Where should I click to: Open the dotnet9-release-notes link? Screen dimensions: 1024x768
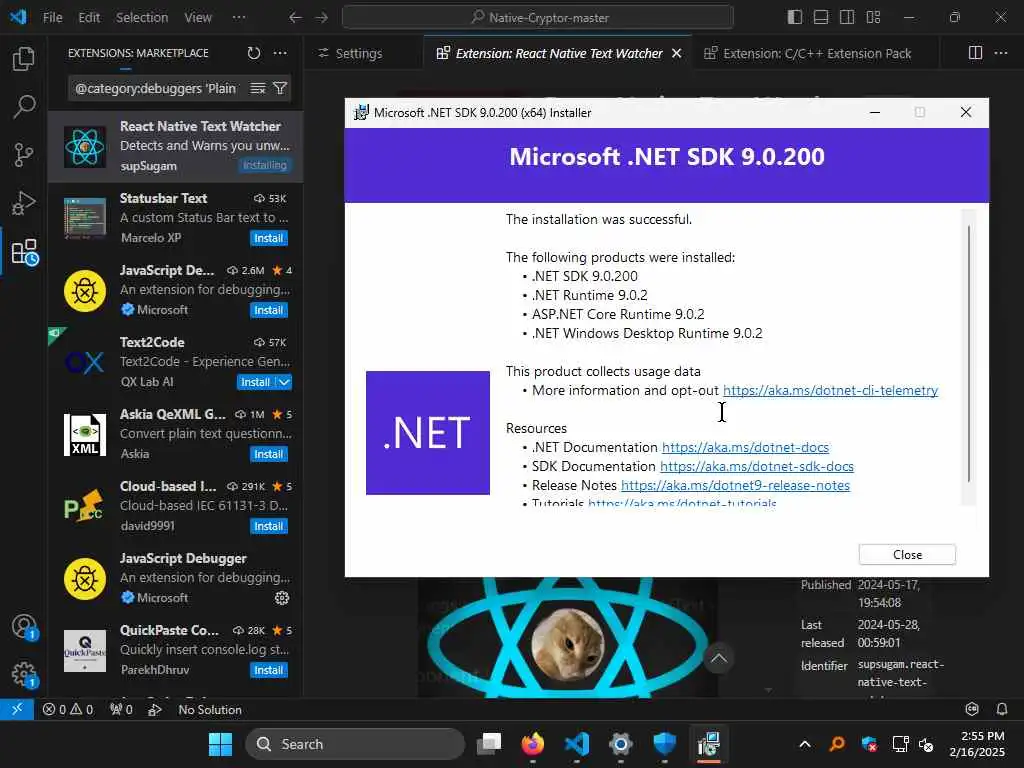(735, 485)
